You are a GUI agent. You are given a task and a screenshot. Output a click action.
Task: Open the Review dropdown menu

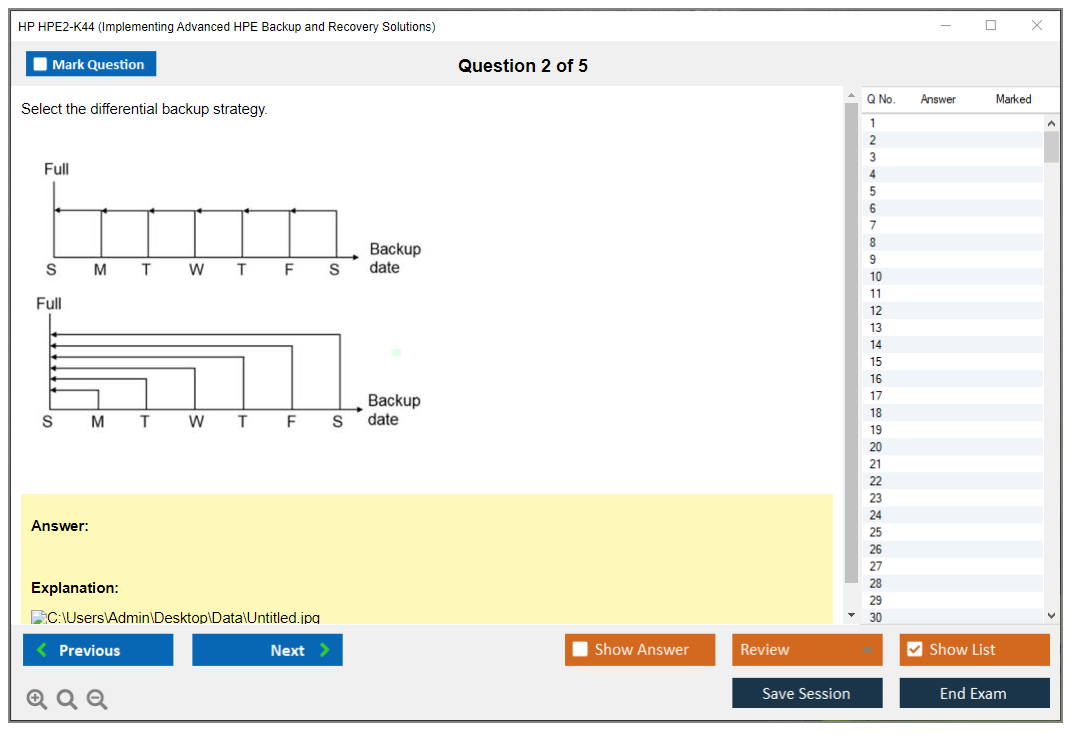pos(806,650)
